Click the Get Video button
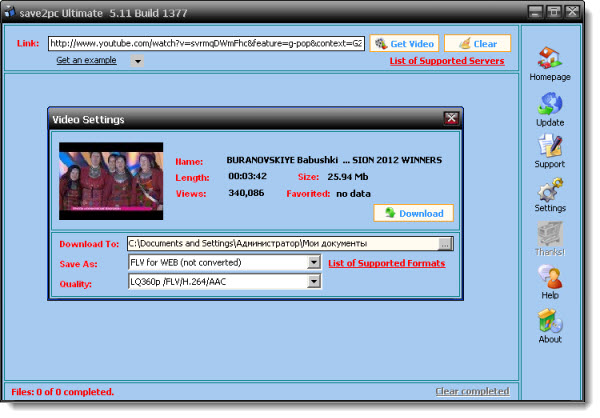 (x=404, y=44)
